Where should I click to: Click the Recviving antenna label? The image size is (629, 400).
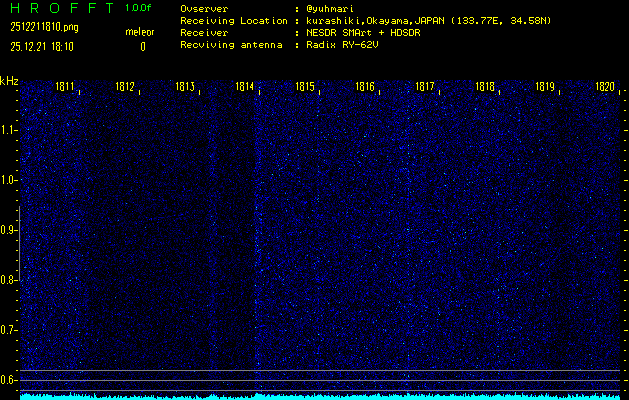(x=231, y=45)
